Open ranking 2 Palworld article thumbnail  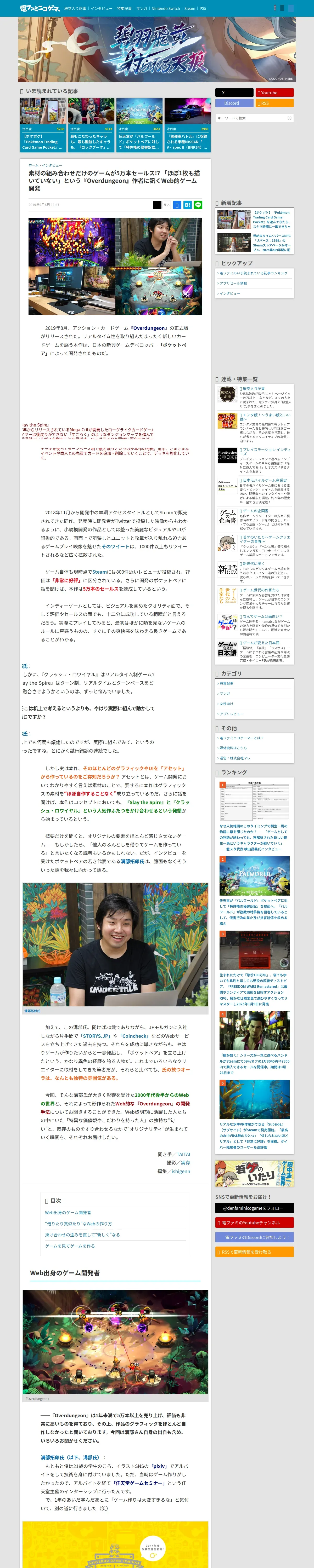pyautogui.click(x=254, y=877)
